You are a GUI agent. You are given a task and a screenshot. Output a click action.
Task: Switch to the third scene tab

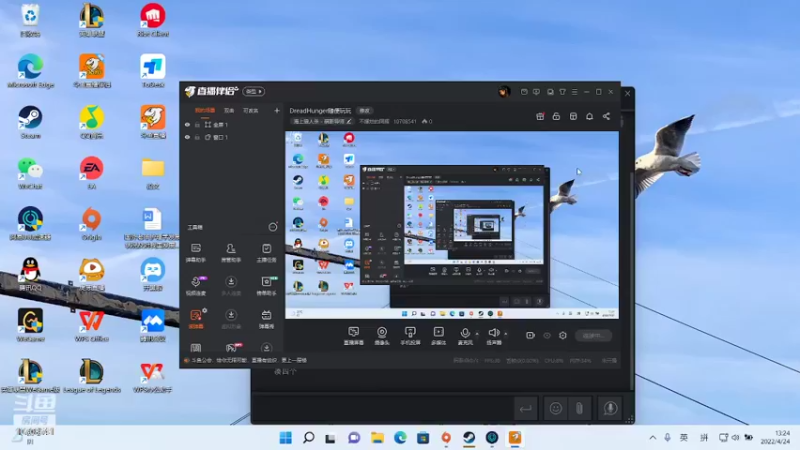[251, 110]
